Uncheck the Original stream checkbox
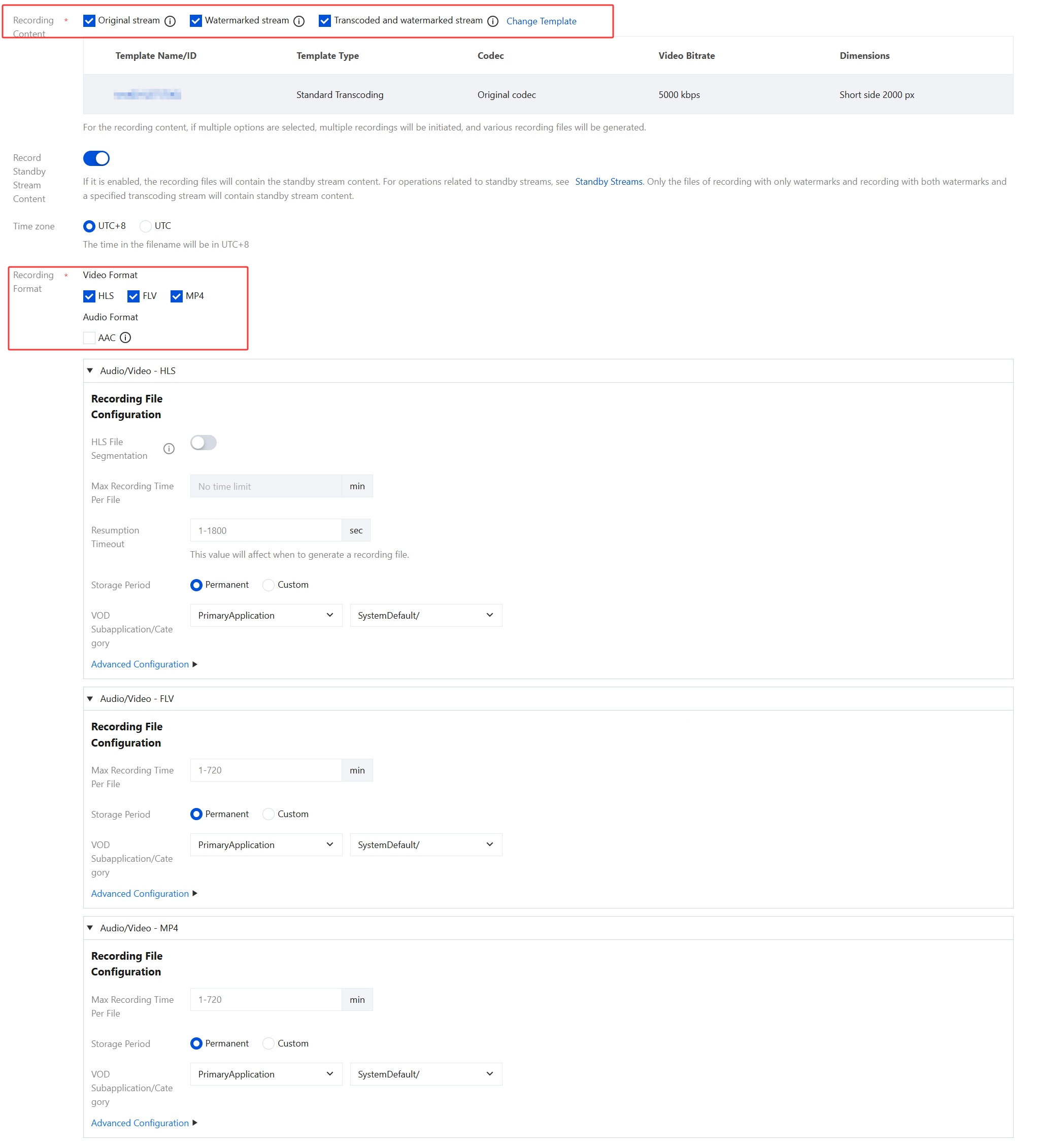 click(x=89, y=21)
